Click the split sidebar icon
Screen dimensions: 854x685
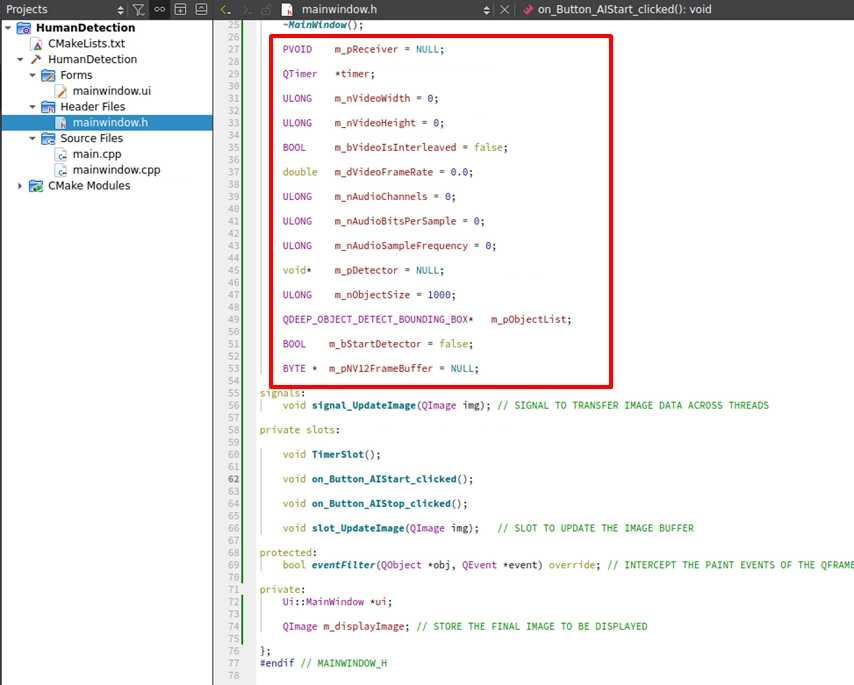tap(180, 9)
